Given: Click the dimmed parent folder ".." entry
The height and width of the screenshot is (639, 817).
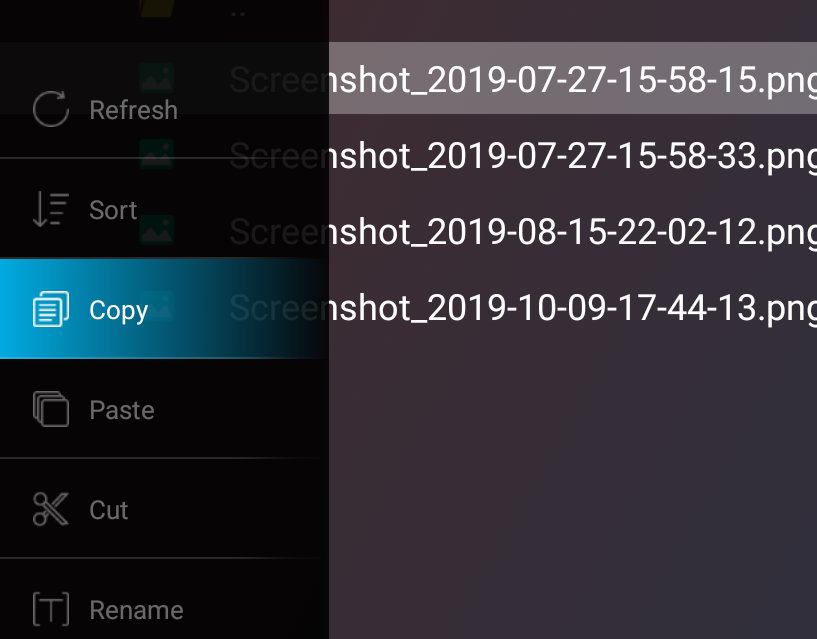Looking at the screenshot, I should click(x=238, y=14).
